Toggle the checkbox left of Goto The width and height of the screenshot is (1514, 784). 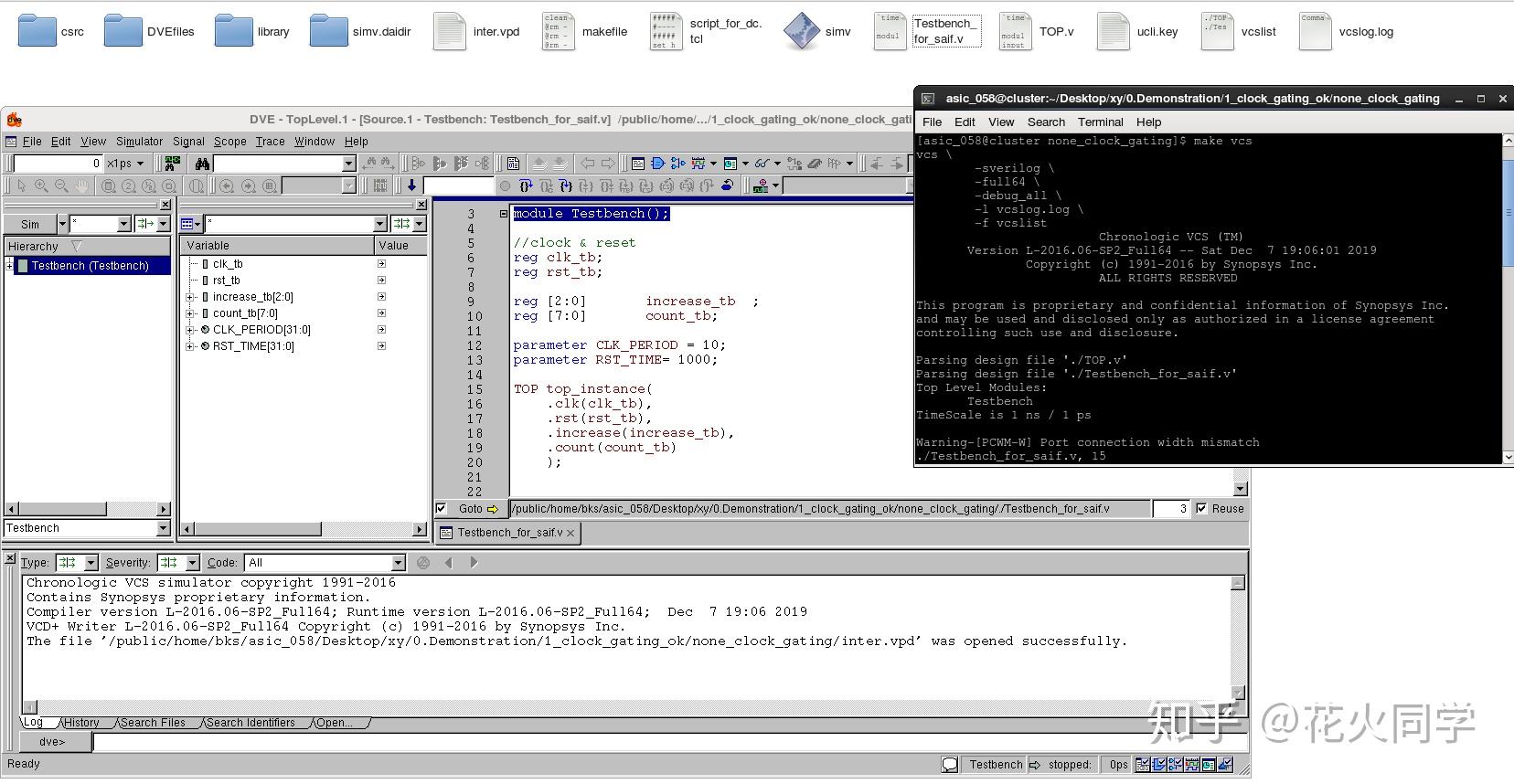point(442,509)
